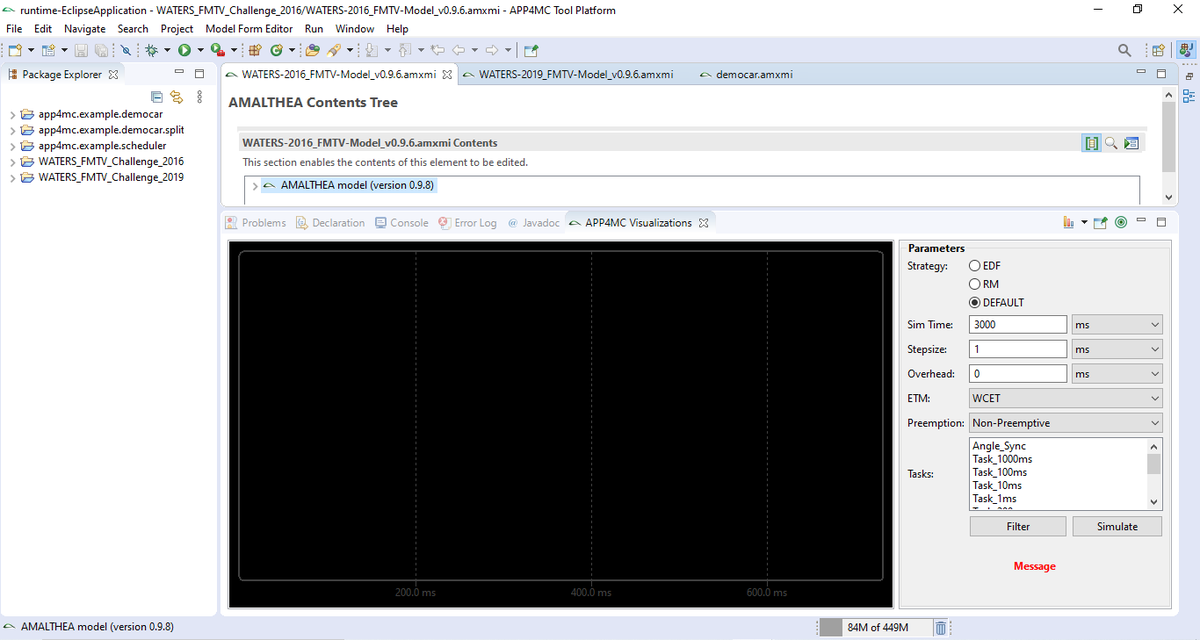Select Angle_Sync in the Tasks list
Screen dimensions: 1200x640
999,446
